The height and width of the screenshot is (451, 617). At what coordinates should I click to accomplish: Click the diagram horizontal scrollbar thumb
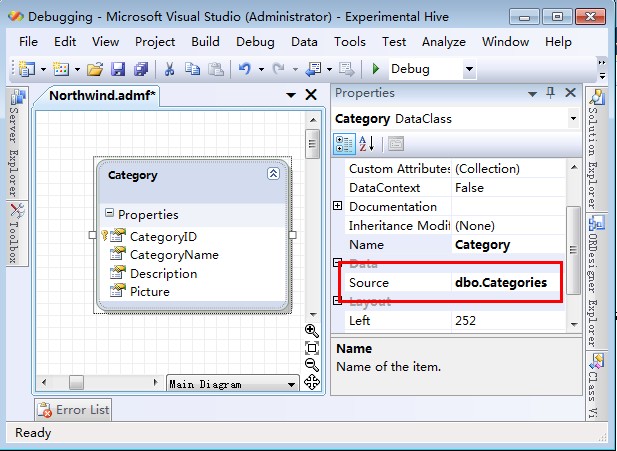(x=76, y=383)
